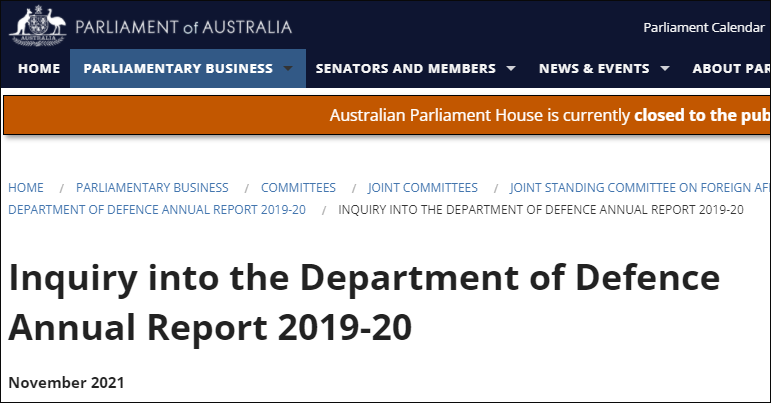Expand the Parliamentary Business dropdown arrow

point(288,69)
